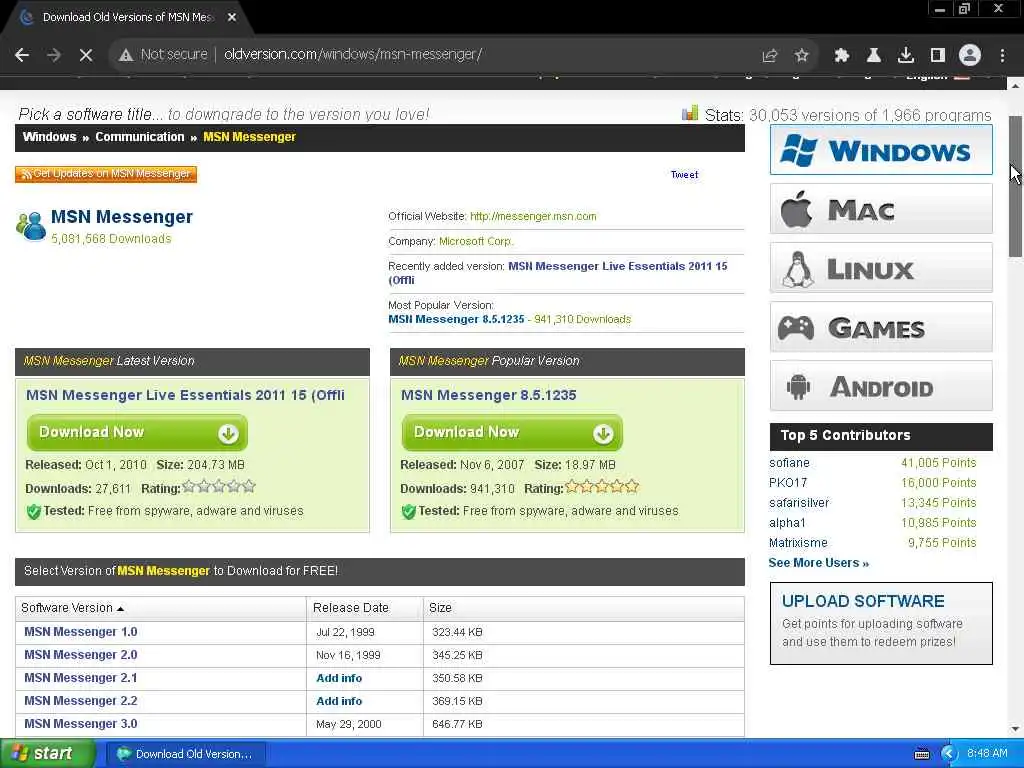Click Download Now for MSN Messenger 8.5.1235
Viewport: 1024px width, 768px height.
[512, 432]
